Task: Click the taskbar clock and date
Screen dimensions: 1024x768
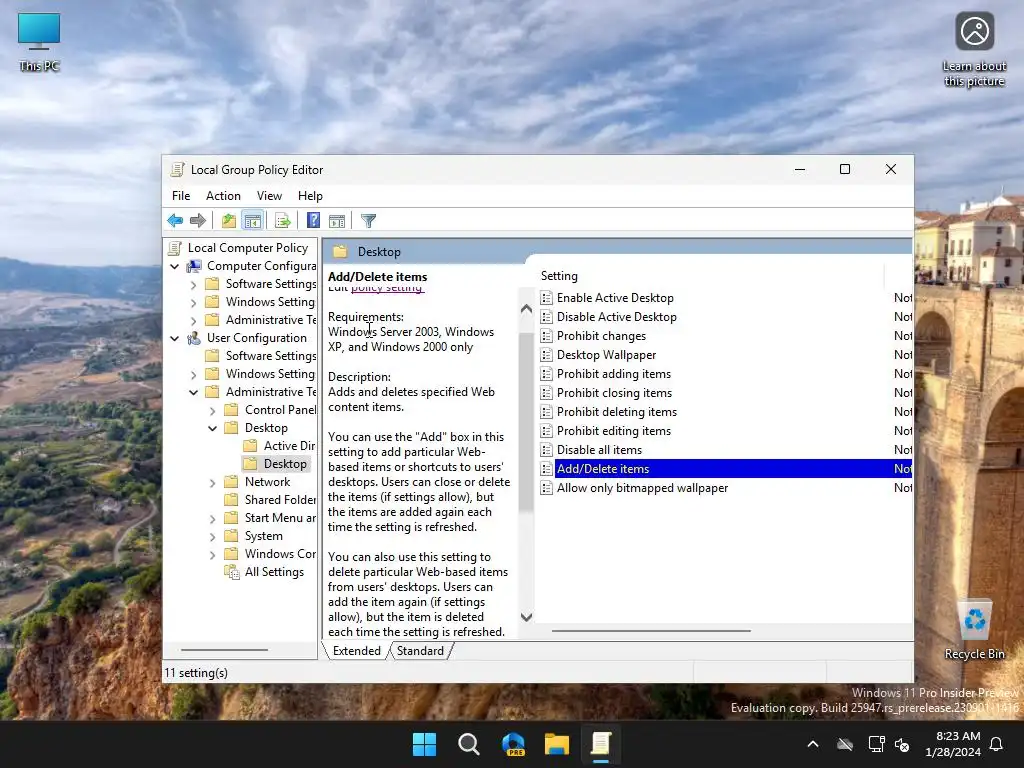Action: click(953, 744)
